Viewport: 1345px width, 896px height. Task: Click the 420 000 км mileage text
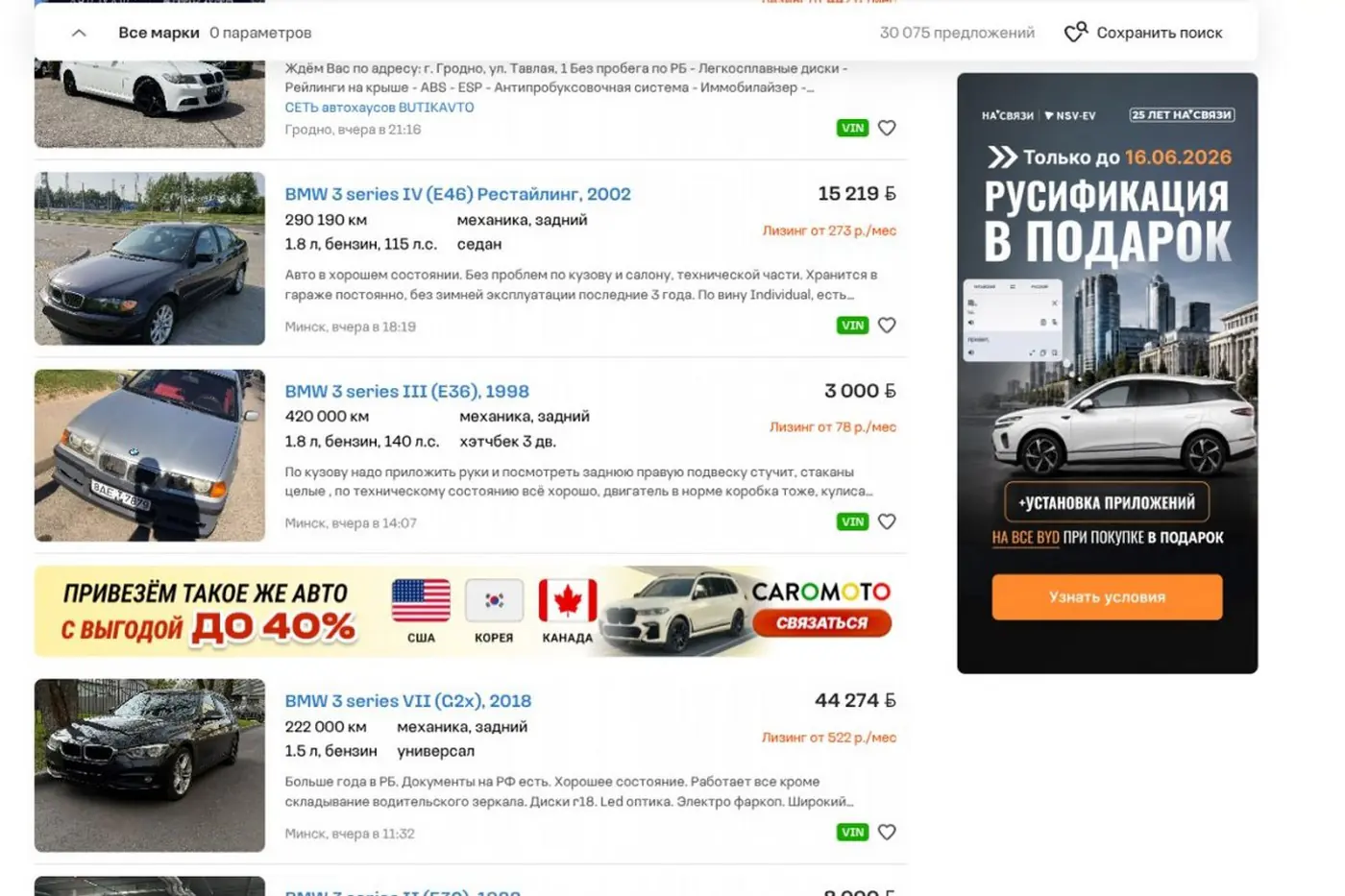click(327, 417)
